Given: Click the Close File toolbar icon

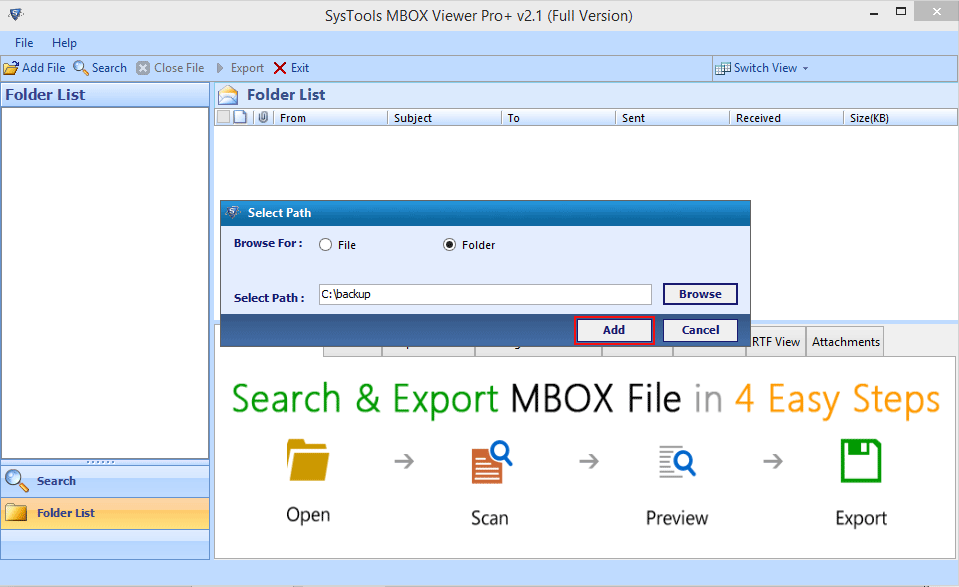Looking at the screenshot, I should [143, 68].
